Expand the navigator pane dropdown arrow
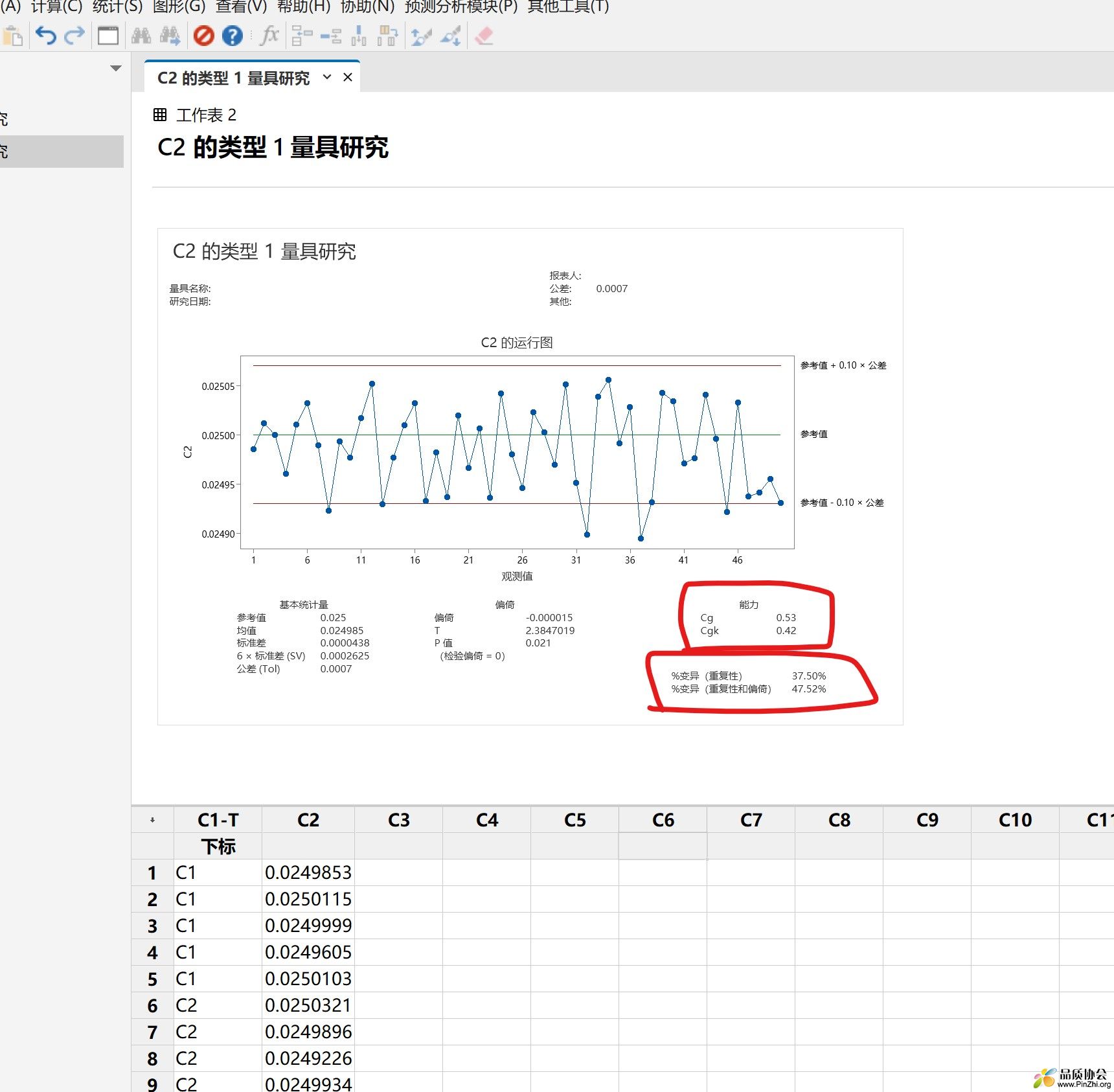 tap(116, 68)
